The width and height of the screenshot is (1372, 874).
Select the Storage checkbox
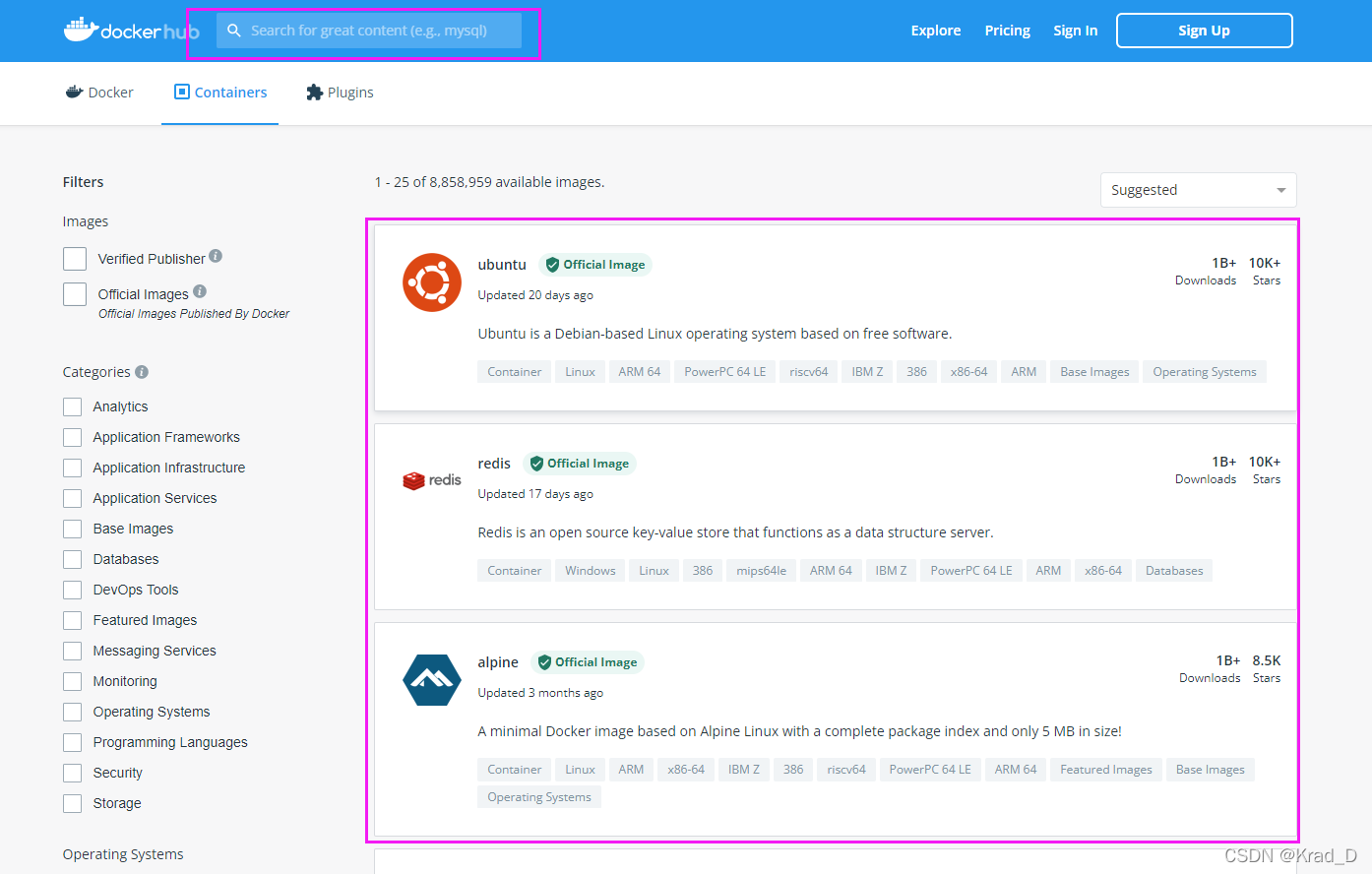pos(72,803)
